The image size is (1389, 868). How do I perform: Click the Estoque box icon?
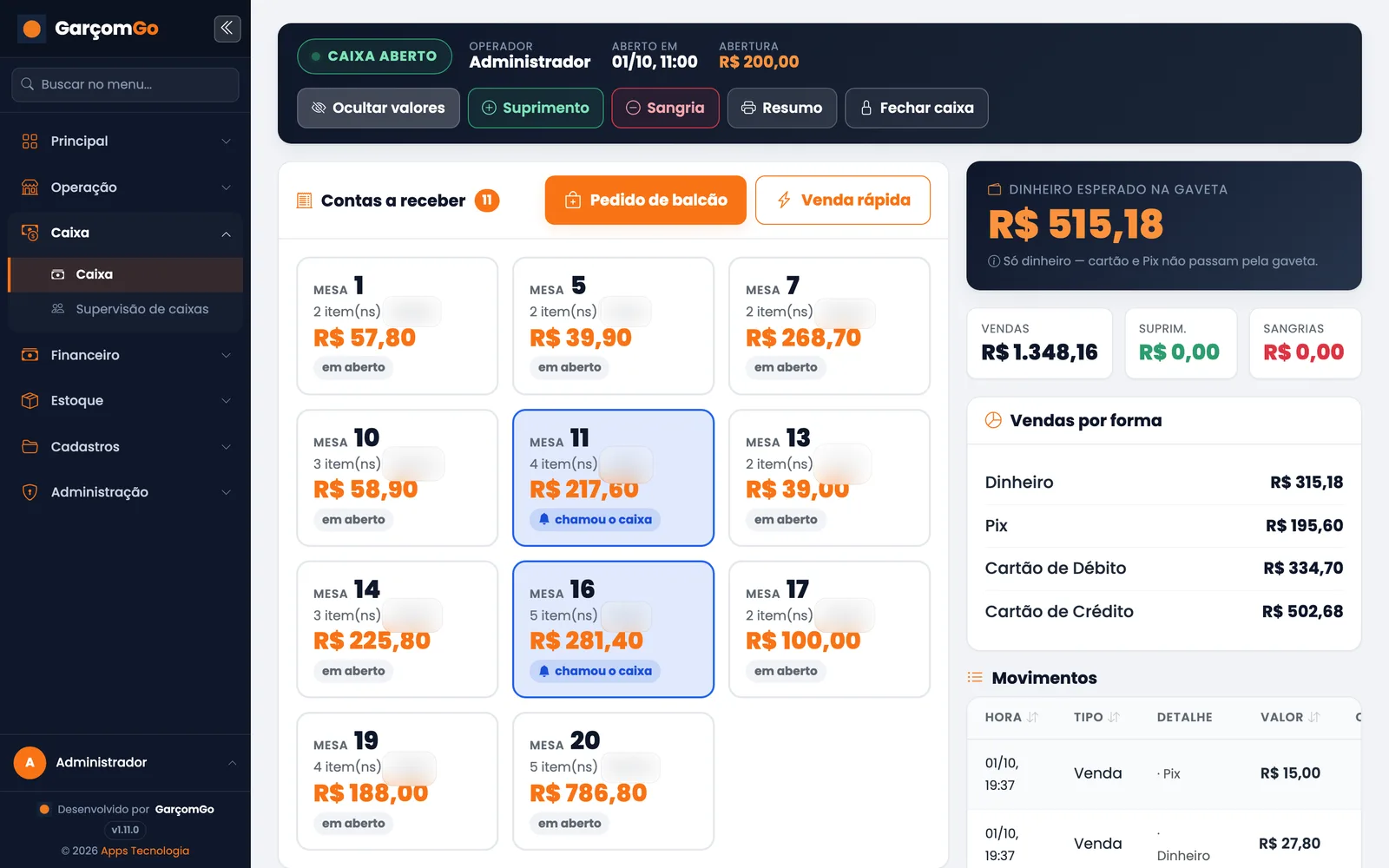tap(30, 400)
